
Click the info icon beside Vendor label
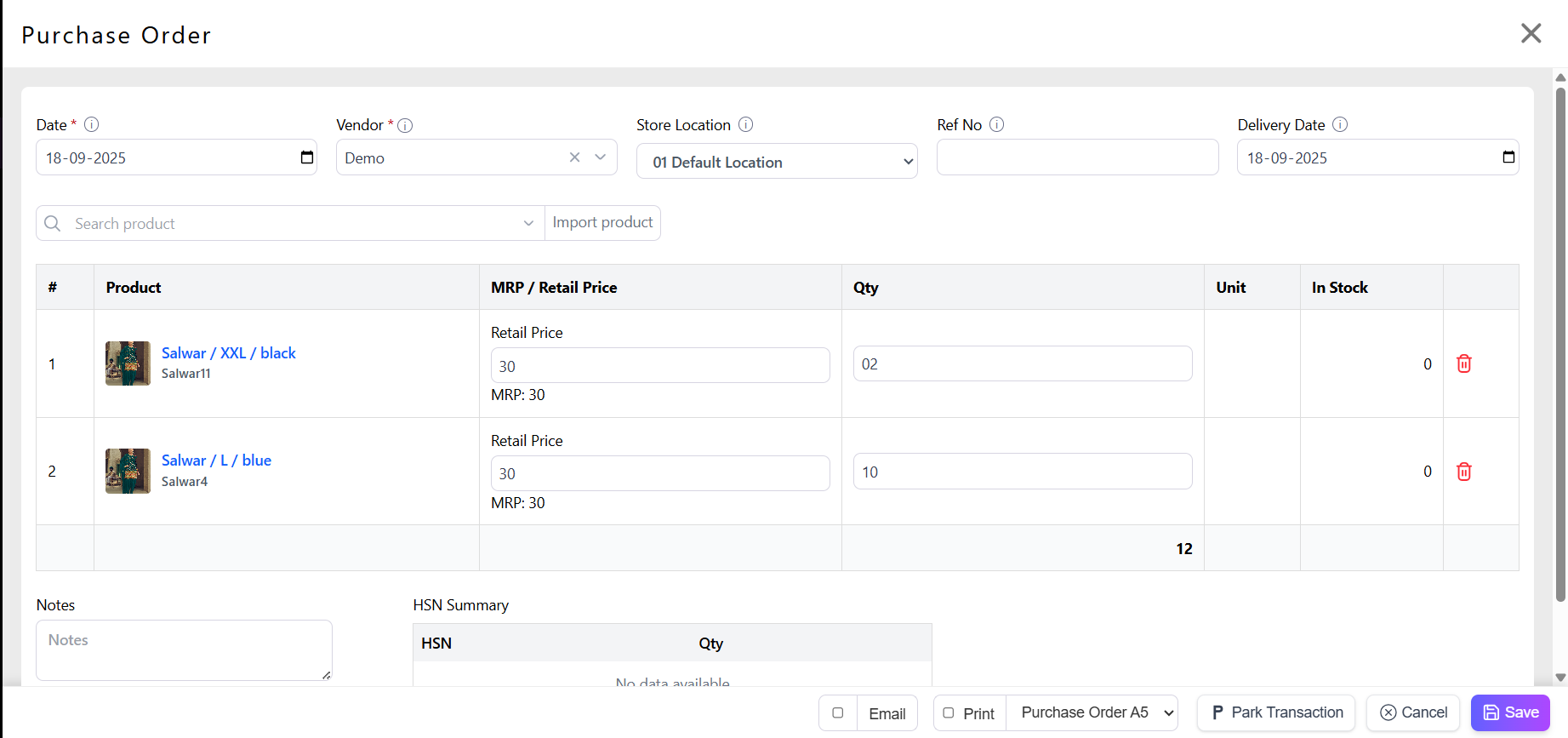pos(405,125)
